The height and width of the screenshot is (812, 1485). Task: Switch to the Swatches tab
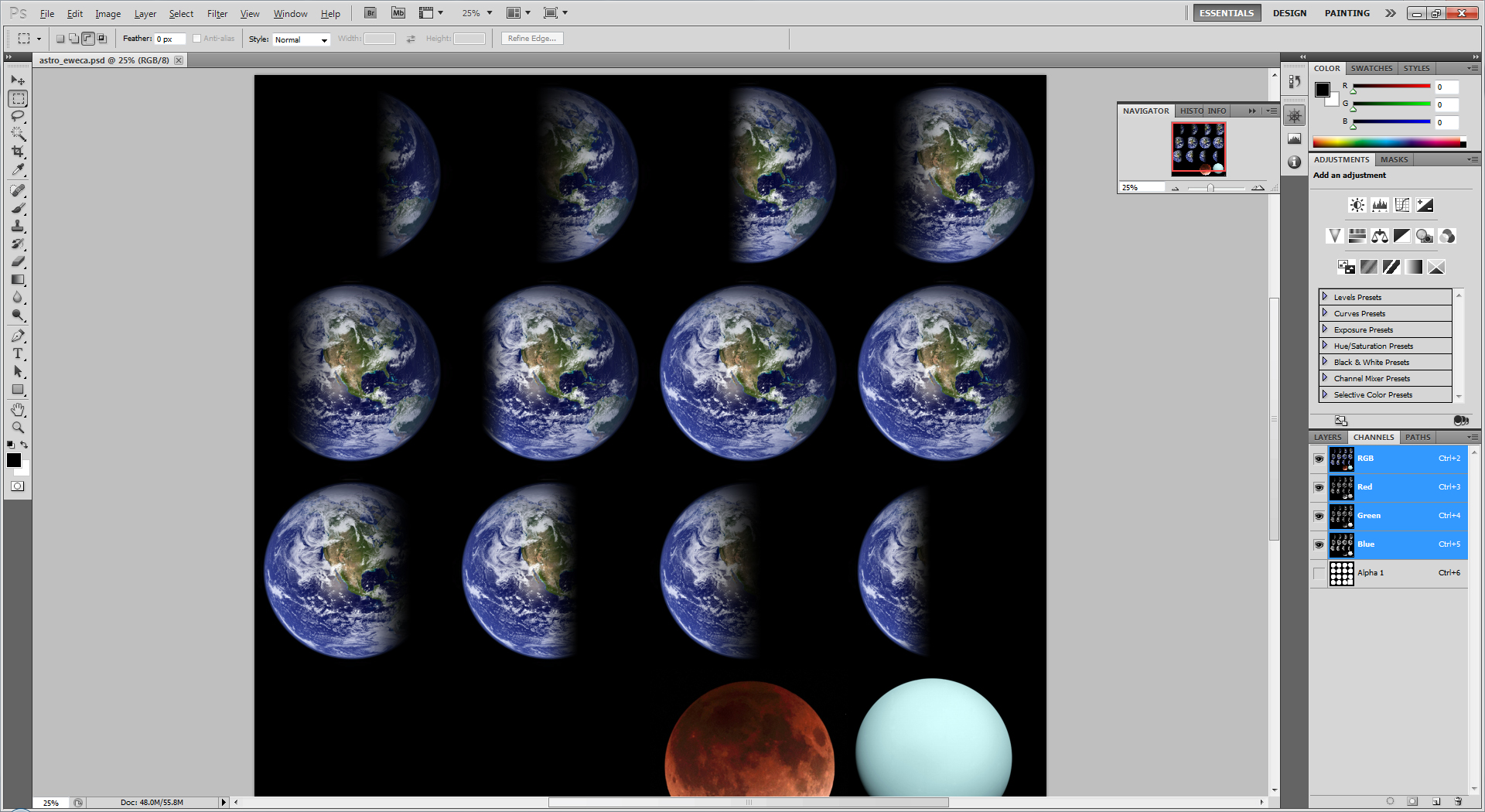pos(1371,69)
